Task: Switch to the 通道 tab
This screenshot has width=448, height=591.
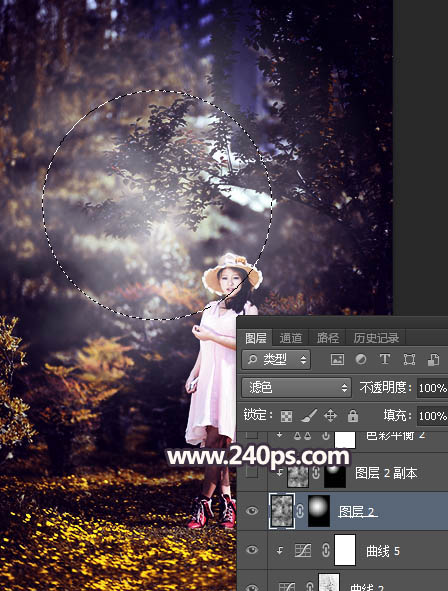Action: (291, 338)
